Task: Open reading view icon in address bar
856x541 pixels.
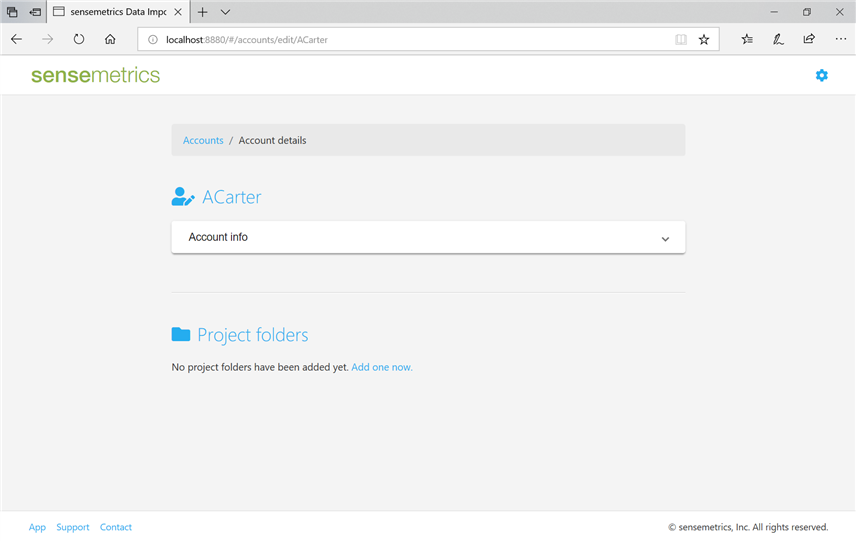Action: (681, 39)
